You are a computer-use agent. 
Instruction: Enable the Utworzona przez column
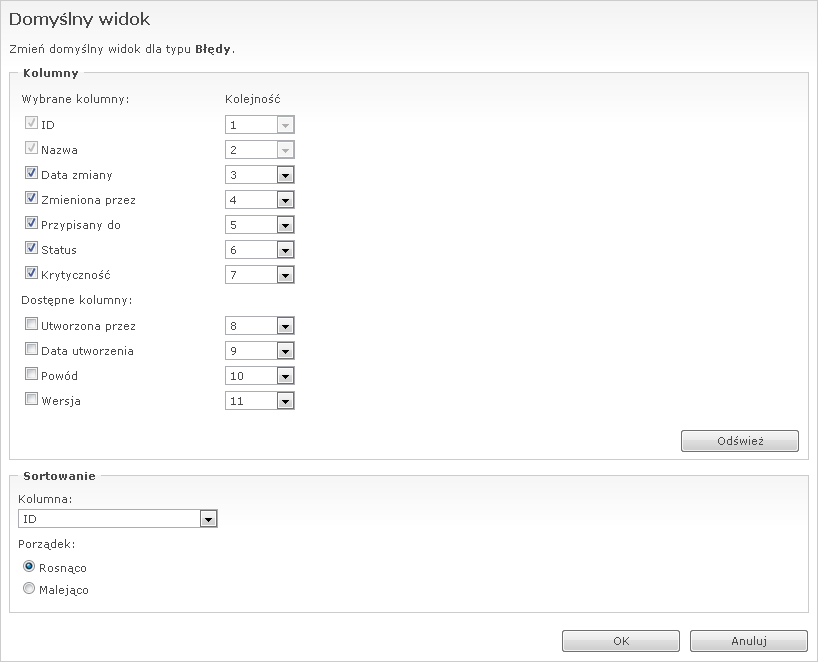pyautogui.click(x=31, y=324)
